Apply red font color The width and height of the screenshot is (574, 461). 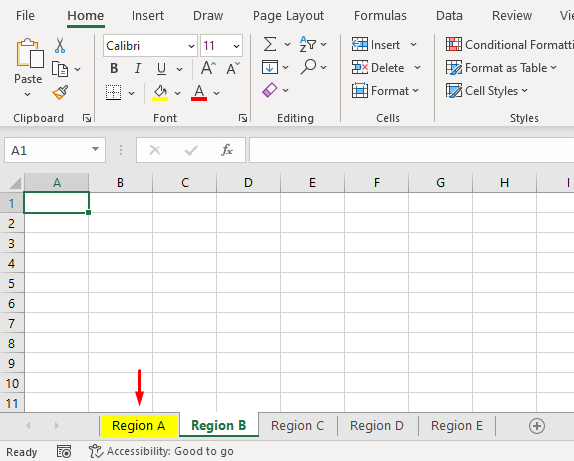tap(199, 93)
